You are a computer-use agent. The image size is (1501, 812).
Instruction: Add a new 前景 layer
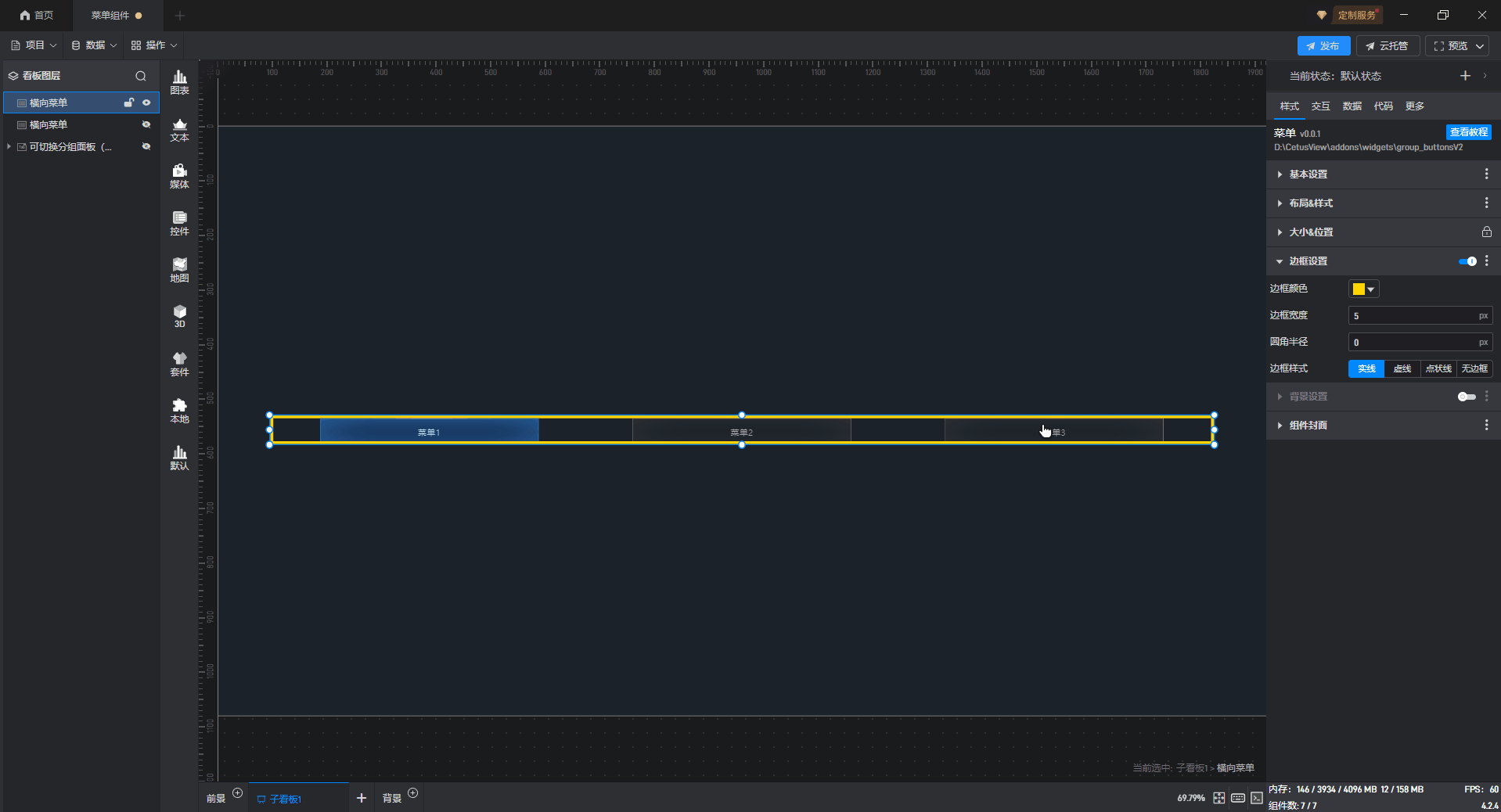click(238, 793)
